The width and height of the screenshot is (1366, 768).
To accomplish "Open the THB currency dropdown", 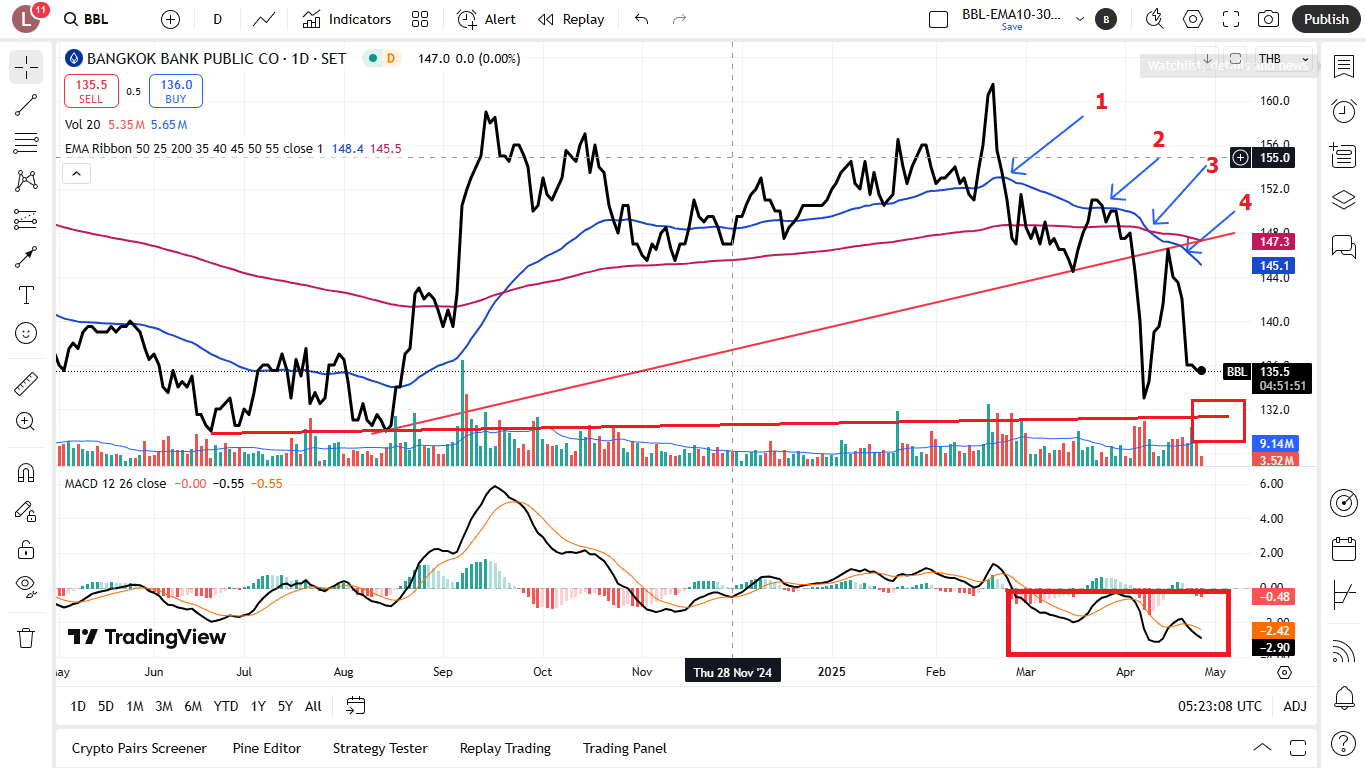I will (x=1283, y=59).
